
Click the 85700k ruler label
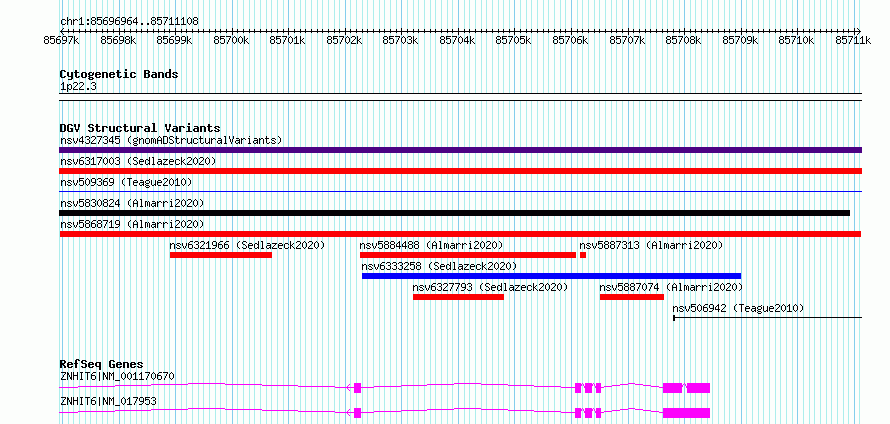point(231,40)
